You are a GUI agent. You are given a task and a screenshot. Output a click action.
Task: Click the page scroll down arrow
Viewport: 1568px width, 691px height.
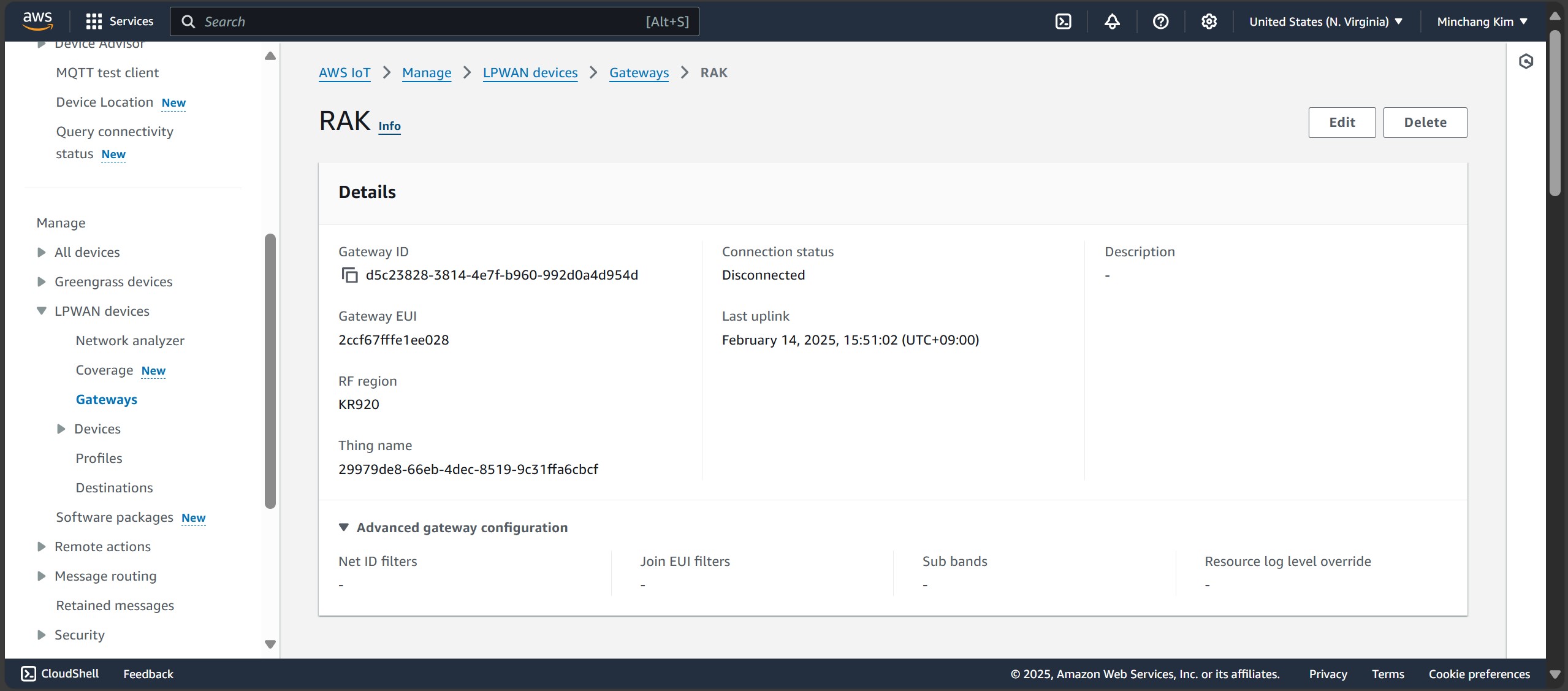click(x=1555, y=674)
